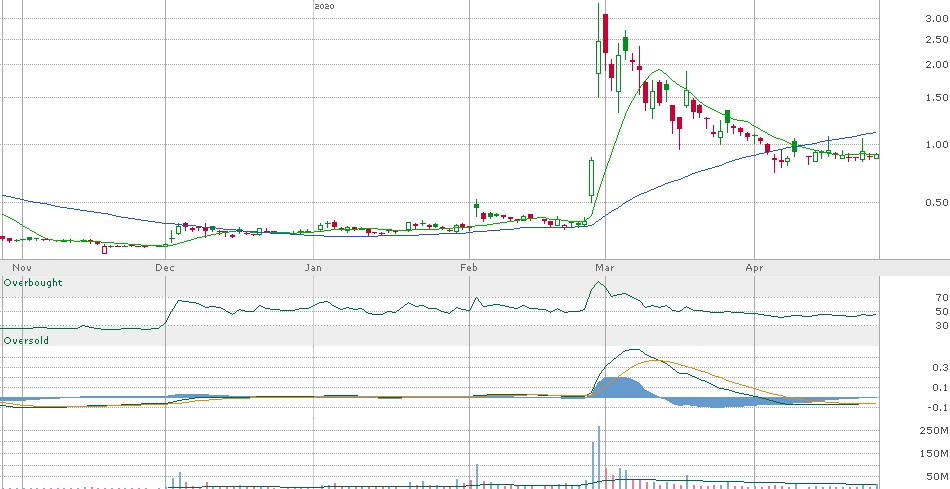Click the 3.00 price axis label
The height and width of the screenshot is (489, 950).
pos(936,19)
